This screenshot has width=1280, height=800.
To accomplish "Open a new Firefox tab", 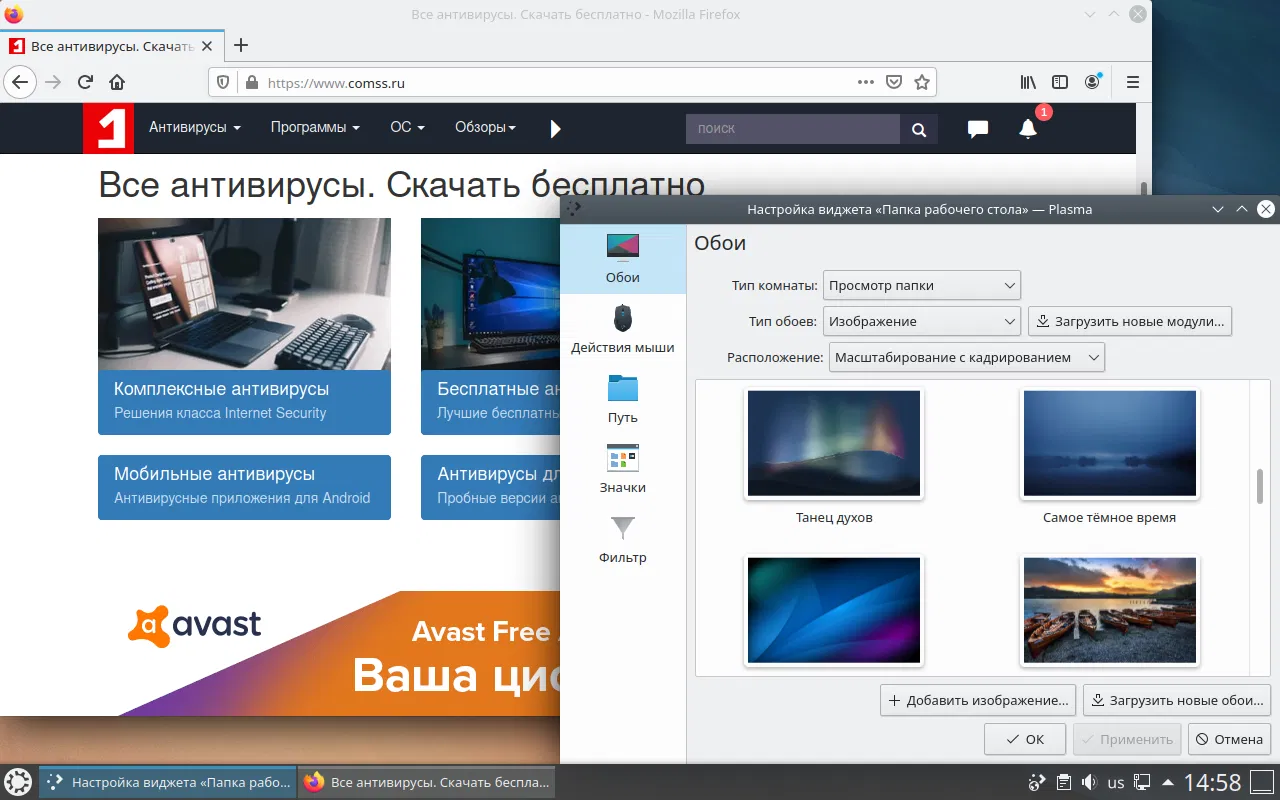I will pos(240,45).
